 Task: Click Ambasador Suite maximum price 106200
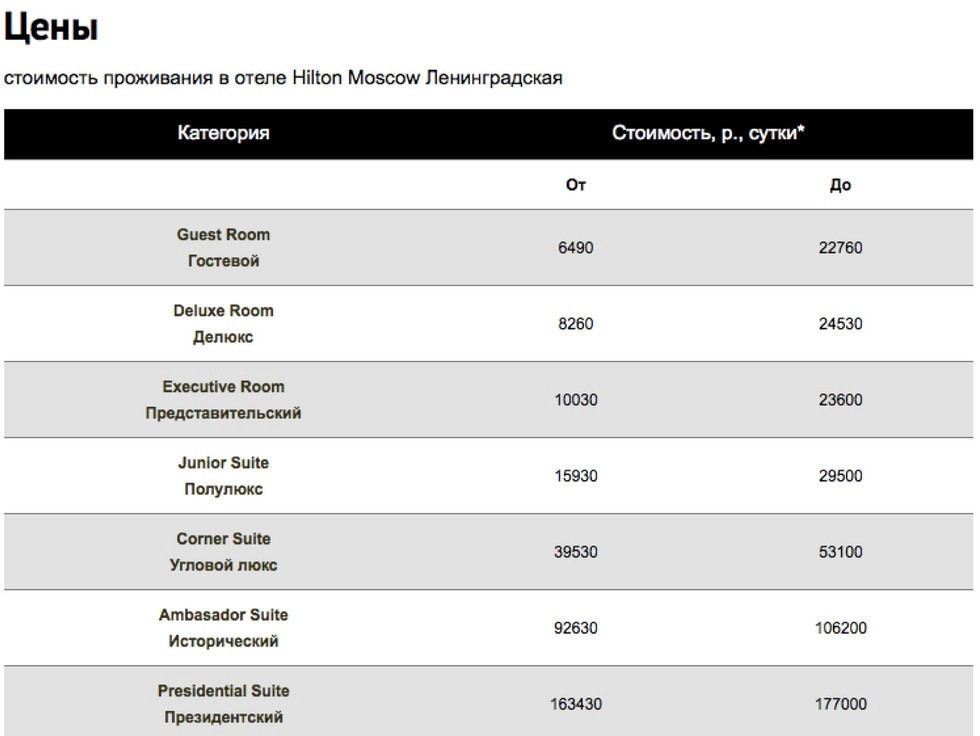(840, 628)
